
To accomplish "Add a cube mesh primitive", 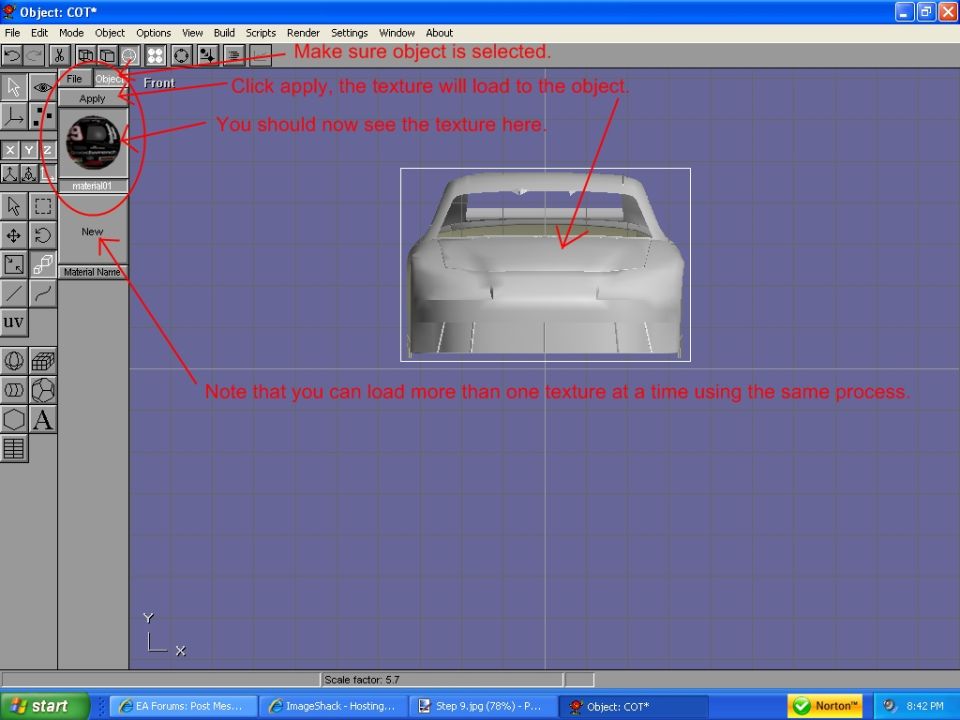I will pyautogui.click(x=43, y=361).
